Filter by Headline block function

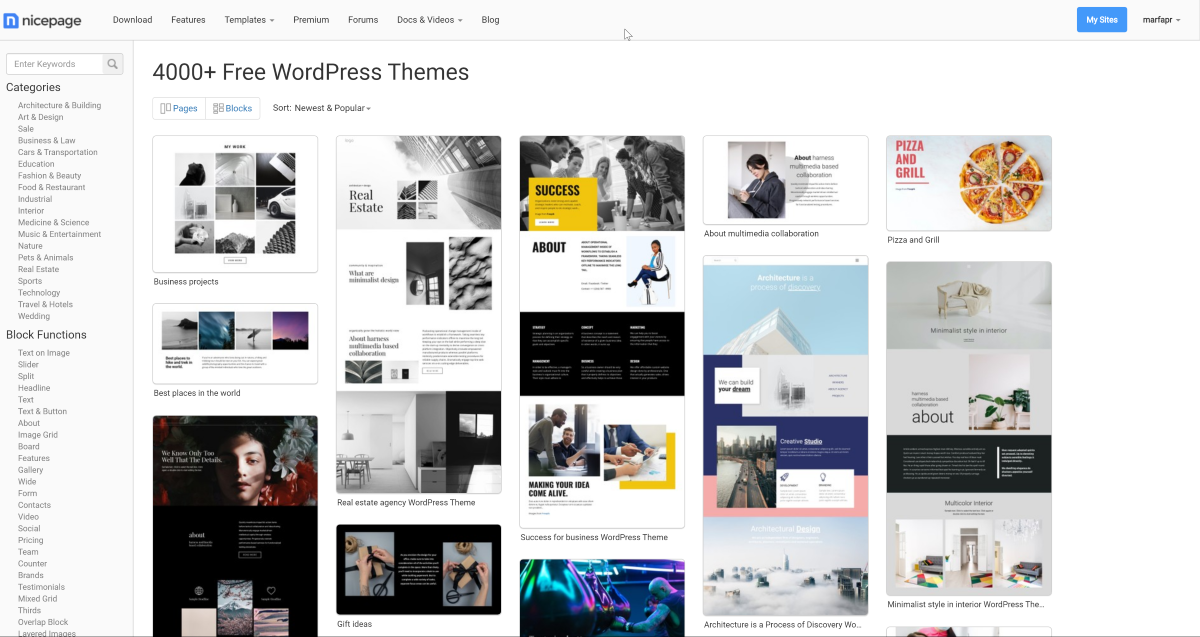point(34,388)
